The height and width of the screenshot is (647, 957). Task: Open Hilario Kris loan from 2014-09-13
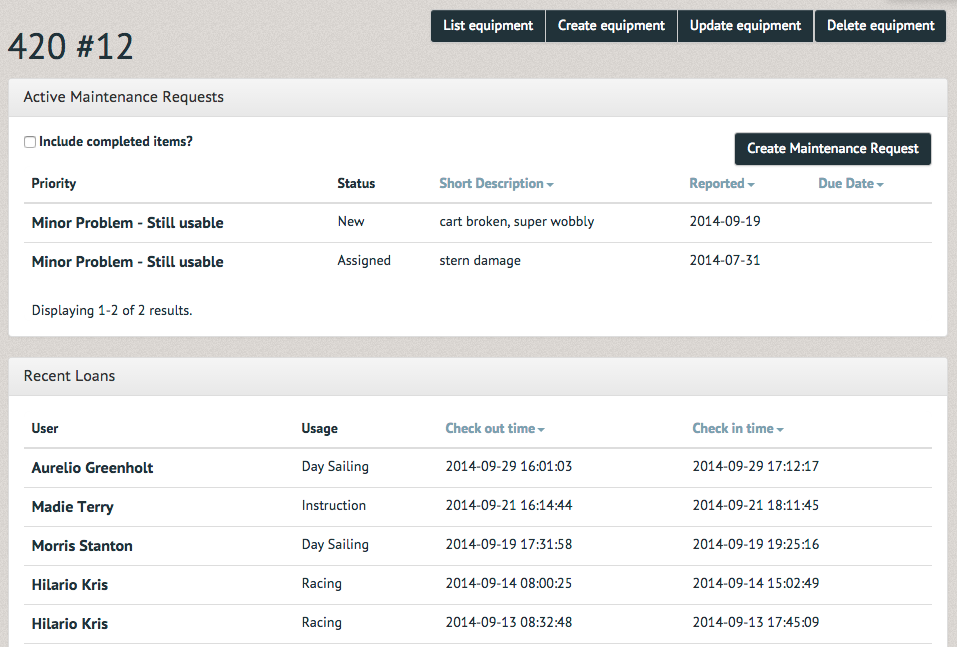click(70, 624)
